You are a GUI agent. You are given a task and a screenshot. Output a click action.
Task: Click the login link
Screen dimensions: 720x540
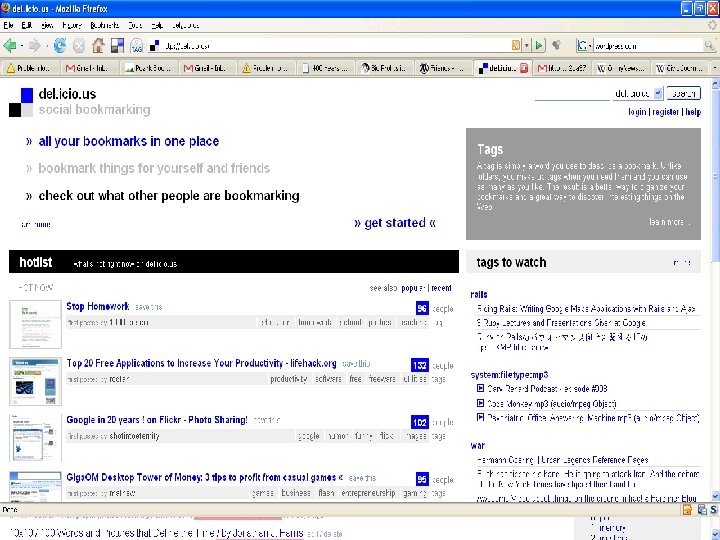(x=637, y=112)
